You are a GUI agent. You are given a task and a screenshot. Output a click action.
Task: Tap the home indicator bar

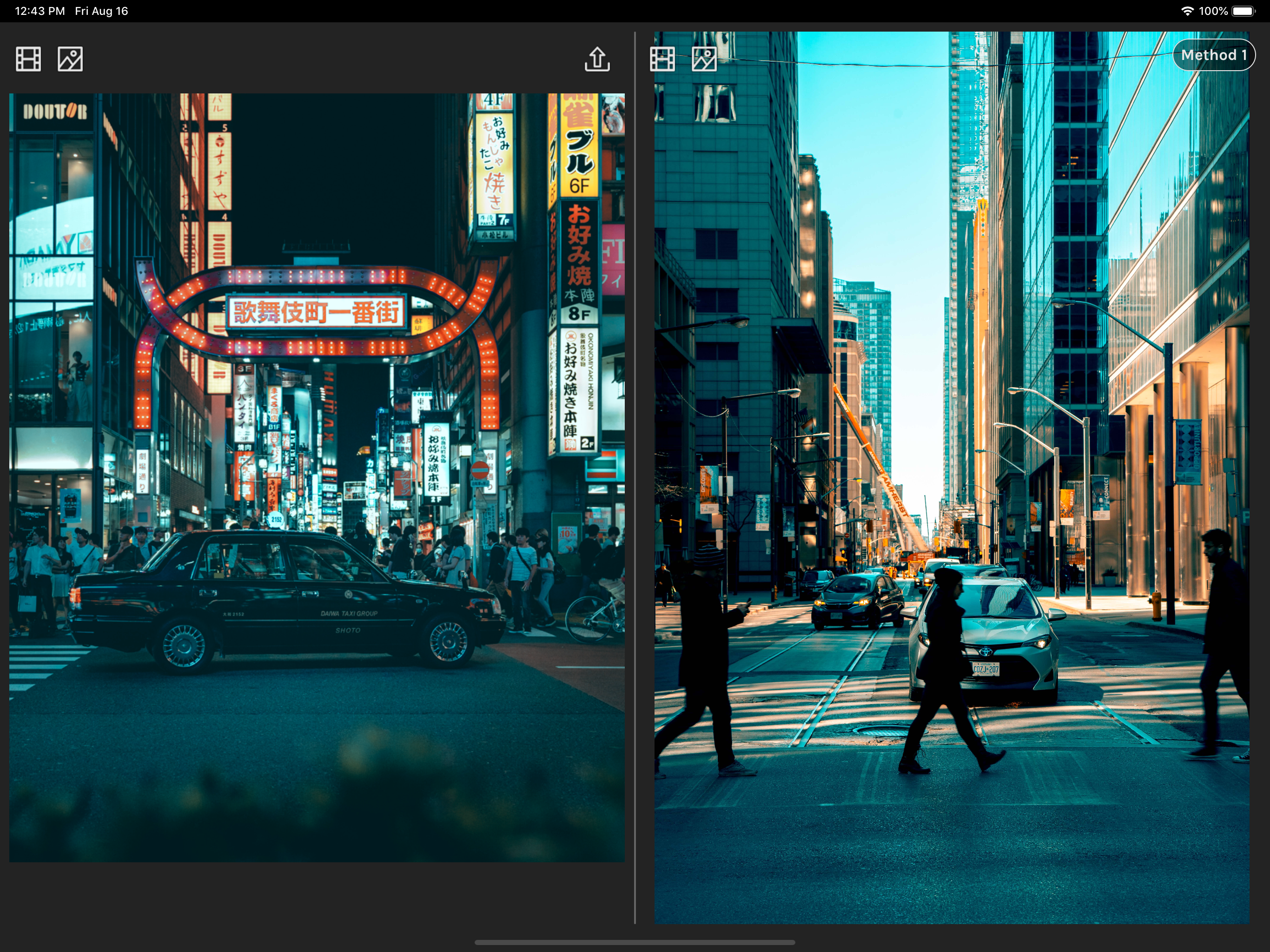point(635,942)
